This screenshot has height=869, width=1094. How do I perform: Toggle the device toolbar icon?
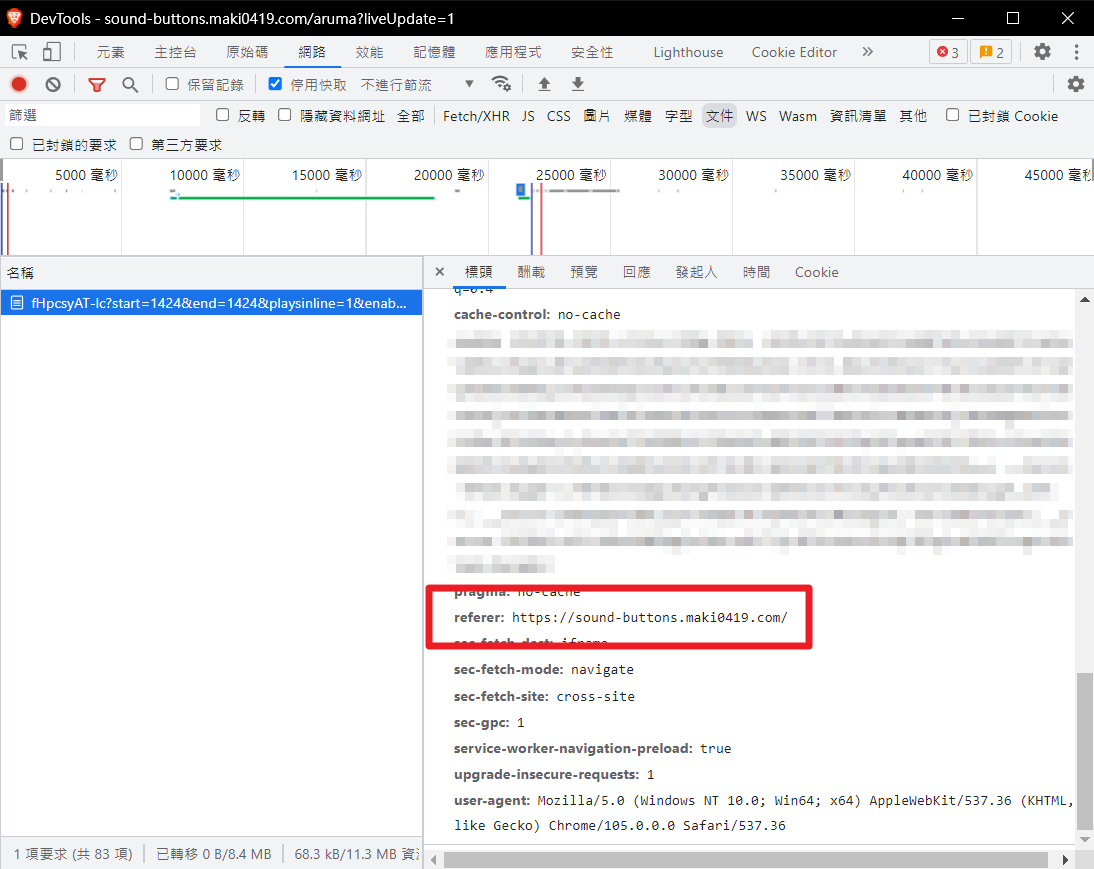click(x=52, y=52)
